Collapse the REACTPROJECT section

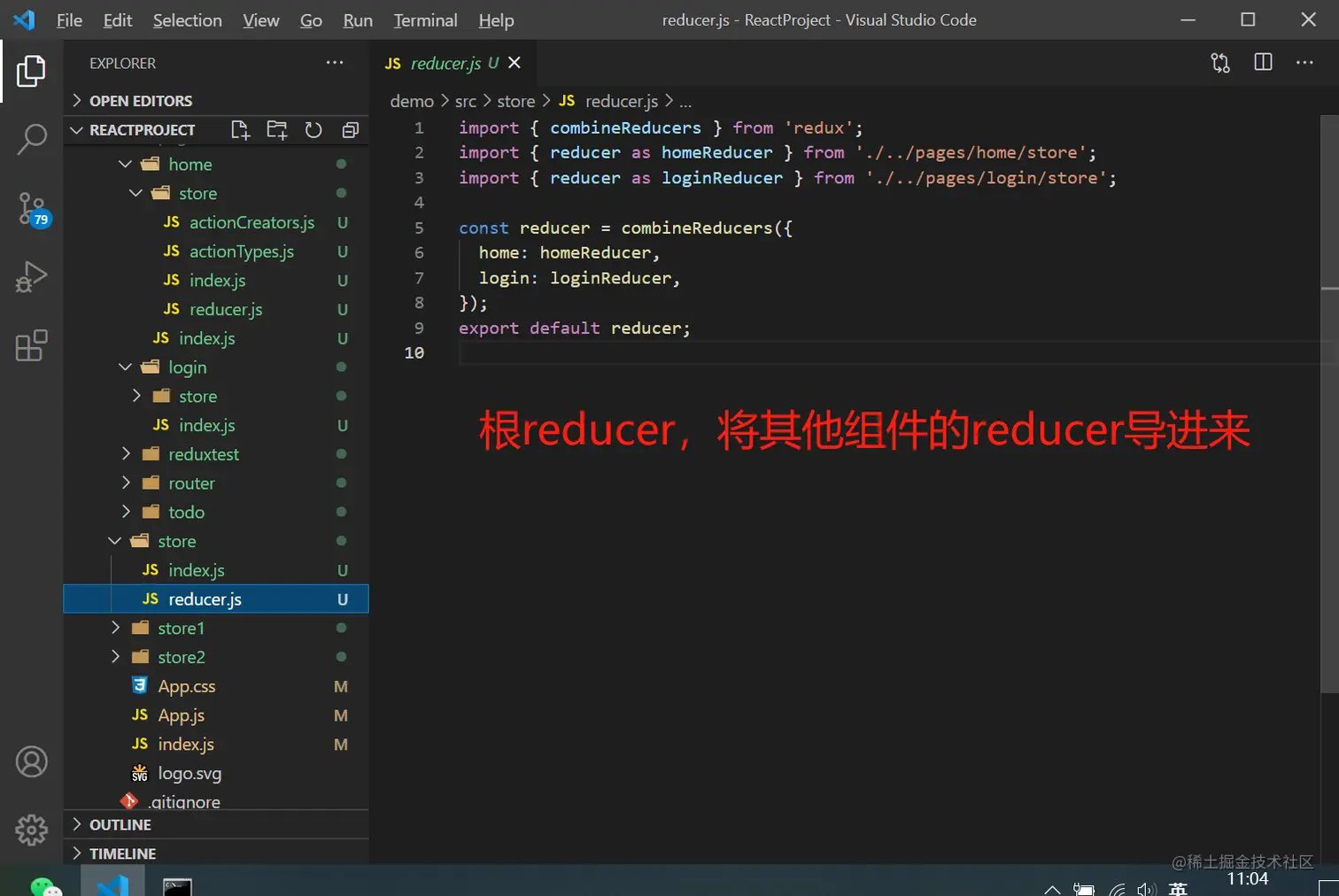[x=142, y=130]
